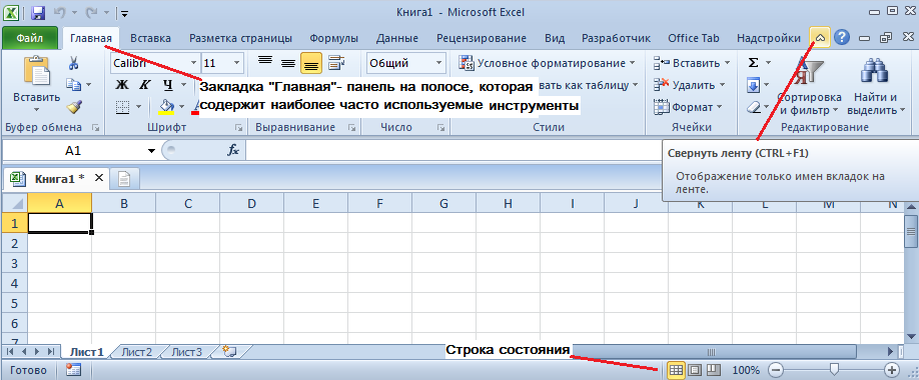Open Найти и выделить binoculars
The image size is (919, 380).
click(x=875, y=86)
